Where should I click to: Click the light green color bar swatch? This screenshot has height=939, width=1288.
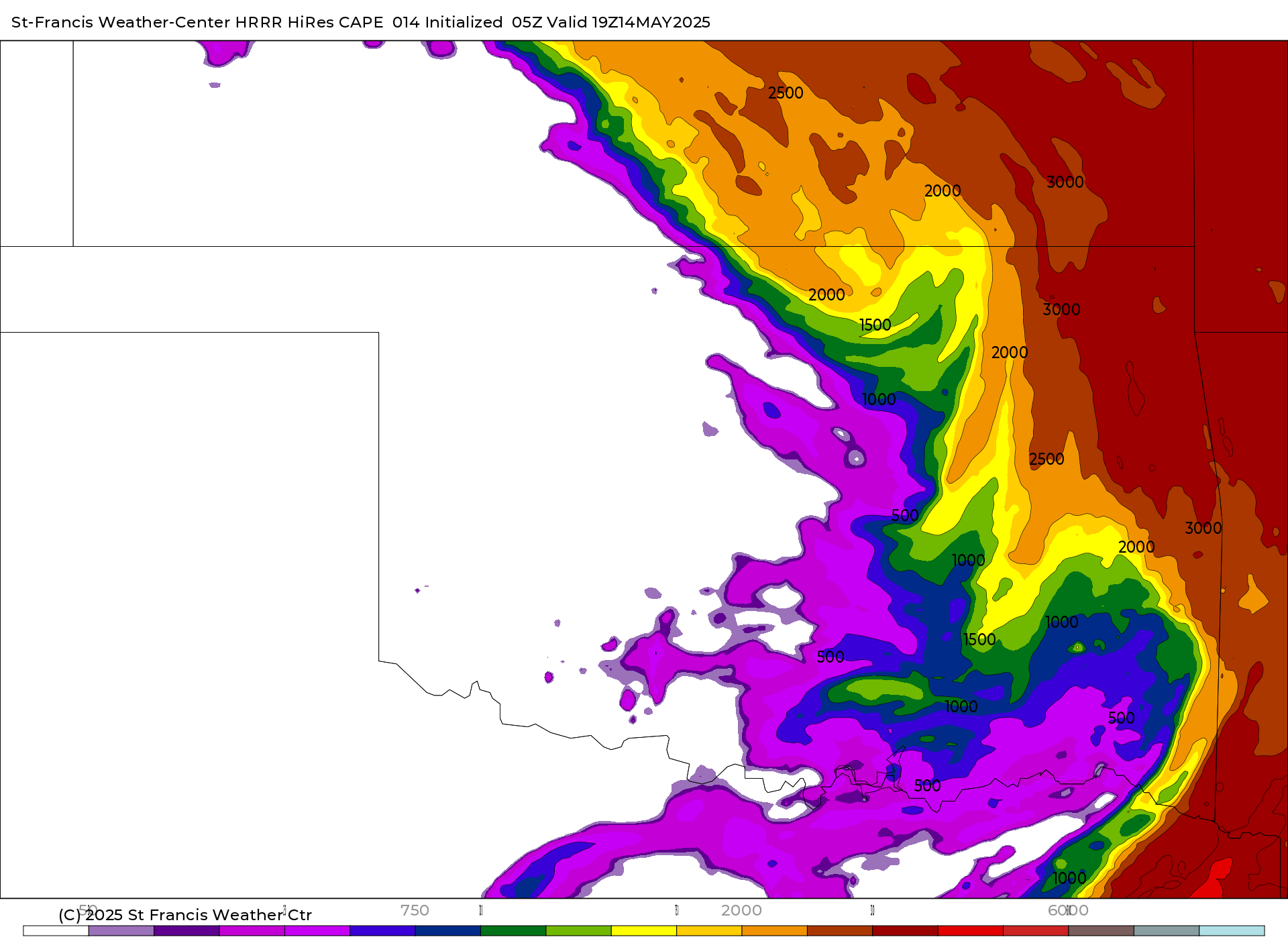coord(578,930)
